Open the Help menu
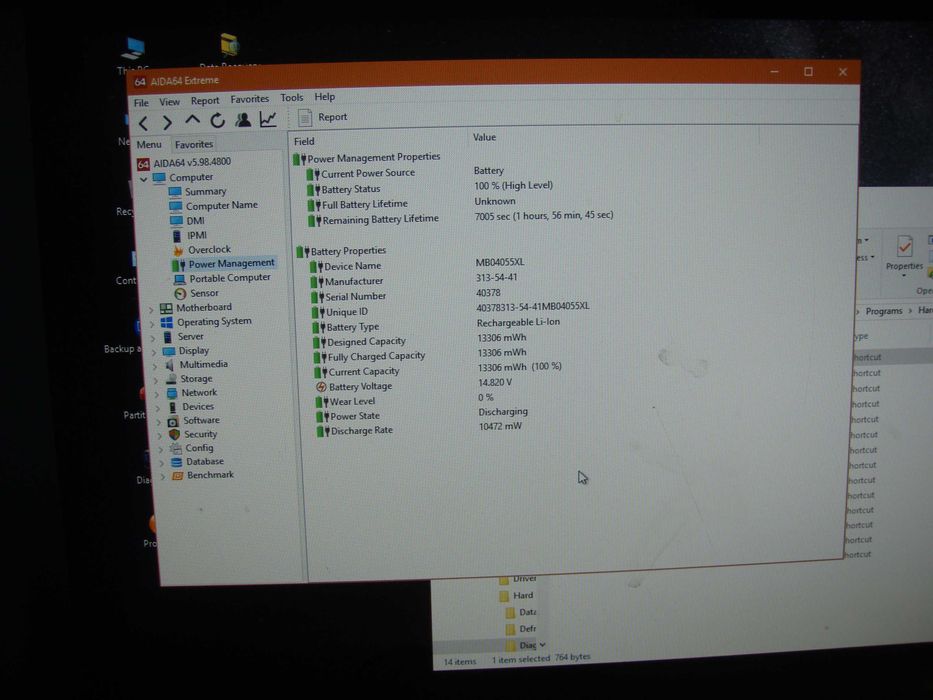 point(324,96)
